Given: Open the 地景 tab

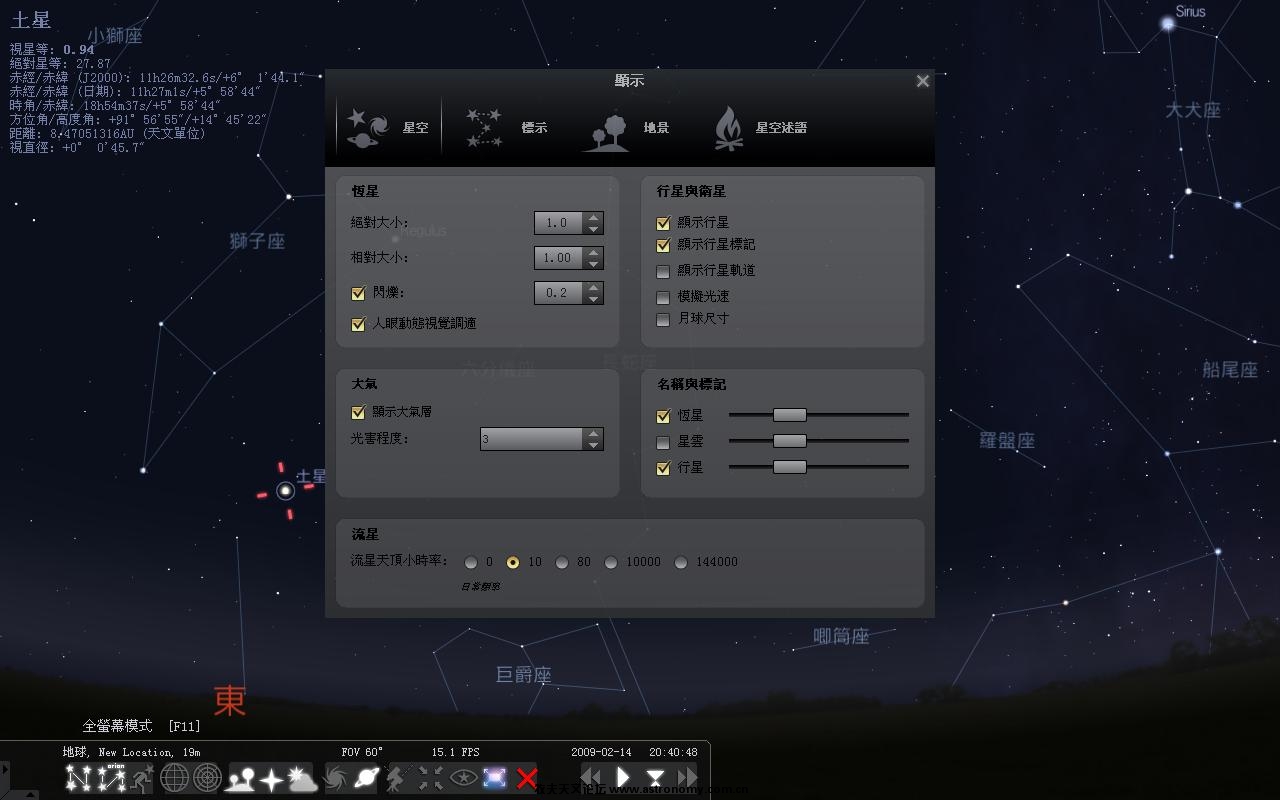Looking at the screenshot, I should (627, 128).
